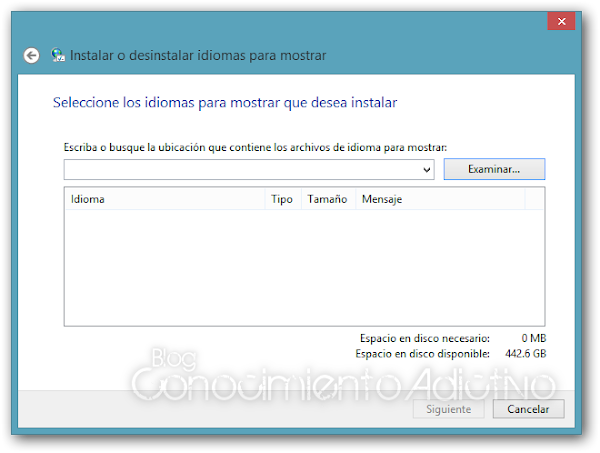Close the language installation wizard window
The width and height of the screenshot is (600, 453).
coord(561,21)
